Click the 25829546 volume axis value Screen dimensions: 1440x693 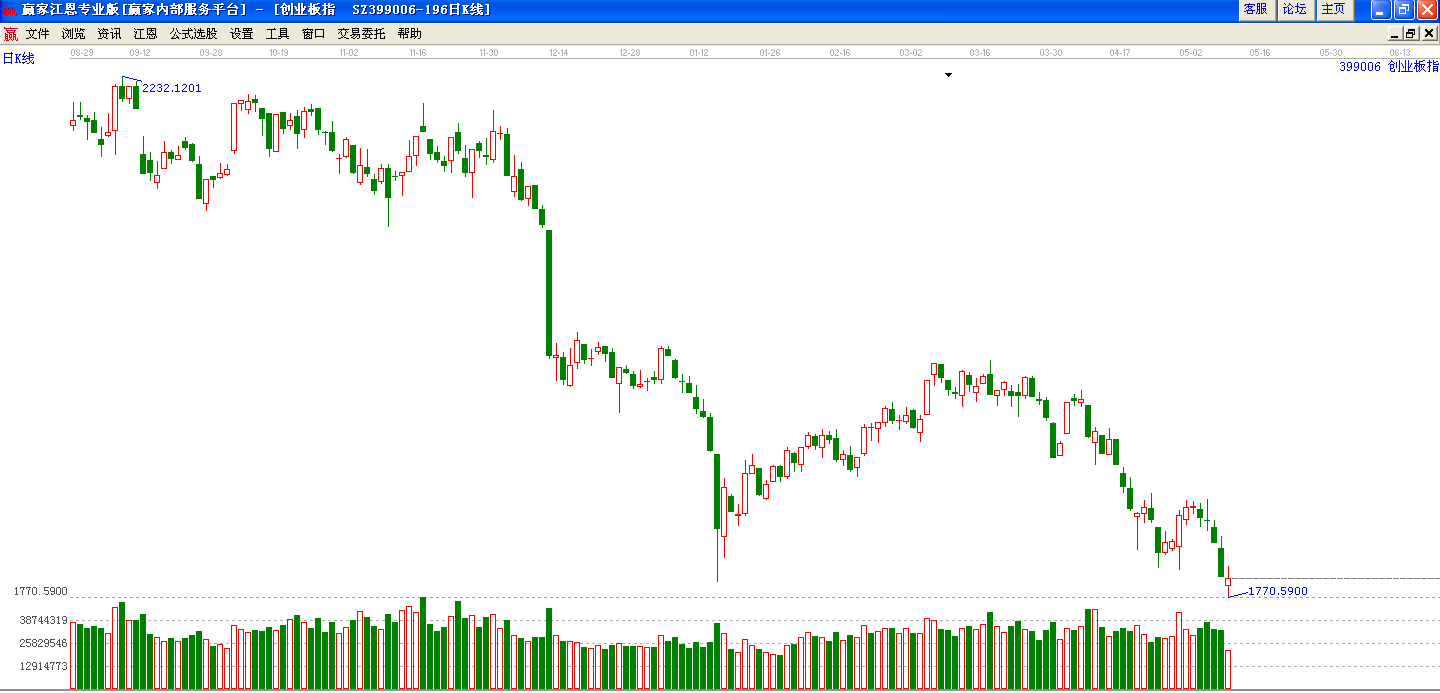(x=43, y=643)
